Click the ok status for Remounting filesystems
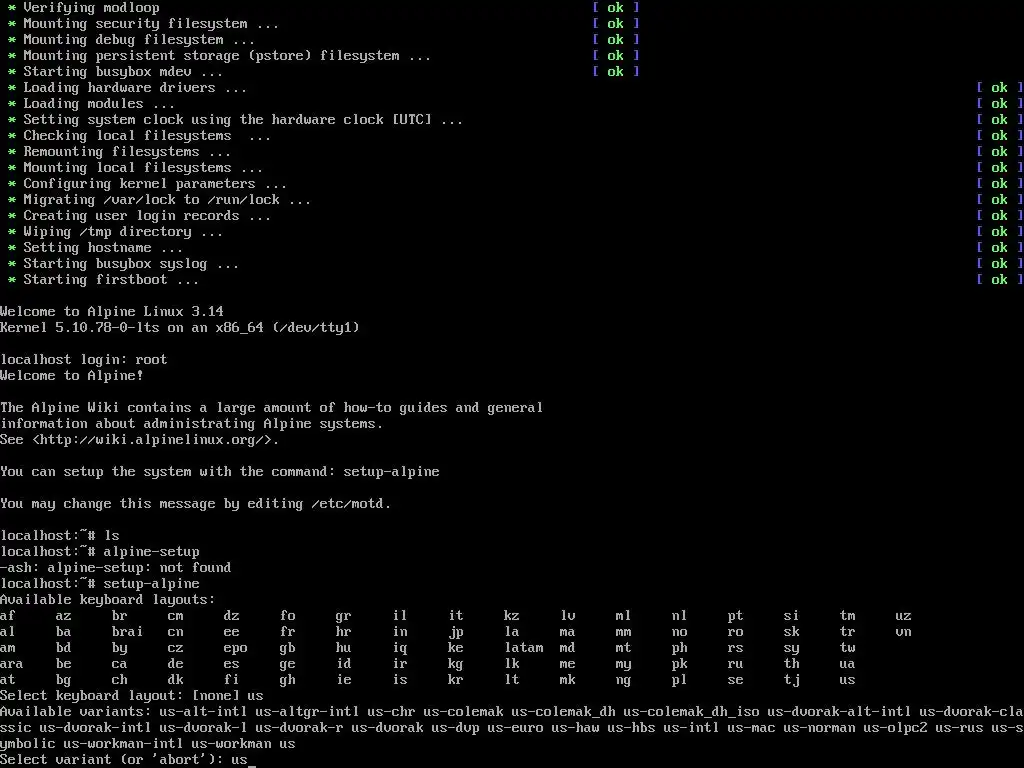The image size is (1024, 768). 999,152
